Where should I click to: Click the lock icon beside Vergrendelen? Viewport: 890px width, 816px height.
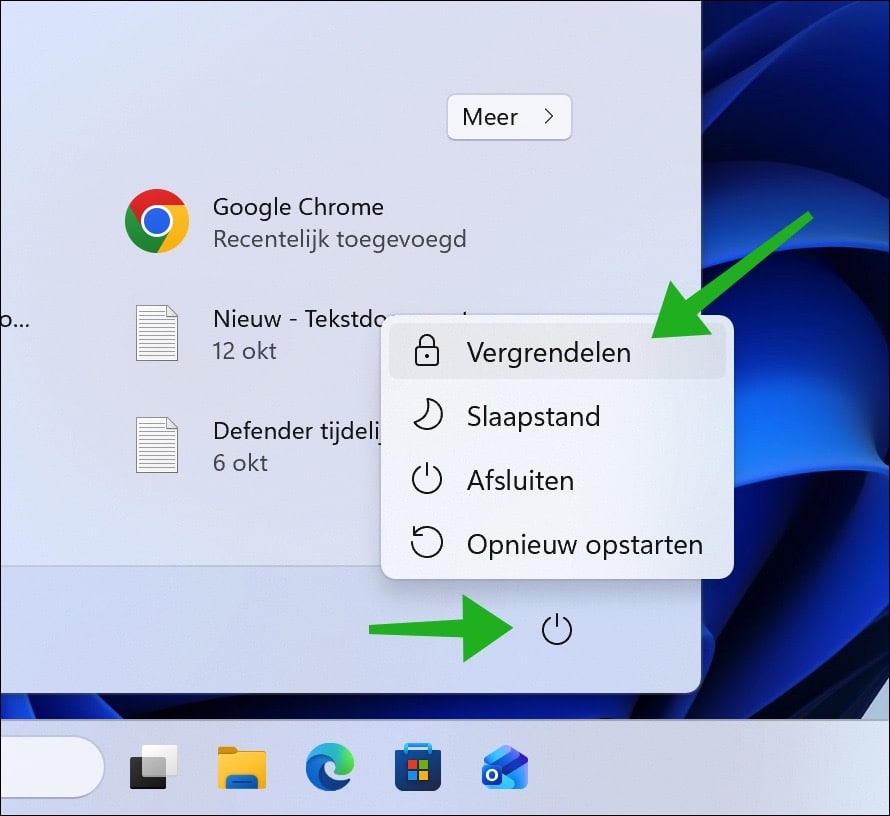click(428, 352)
